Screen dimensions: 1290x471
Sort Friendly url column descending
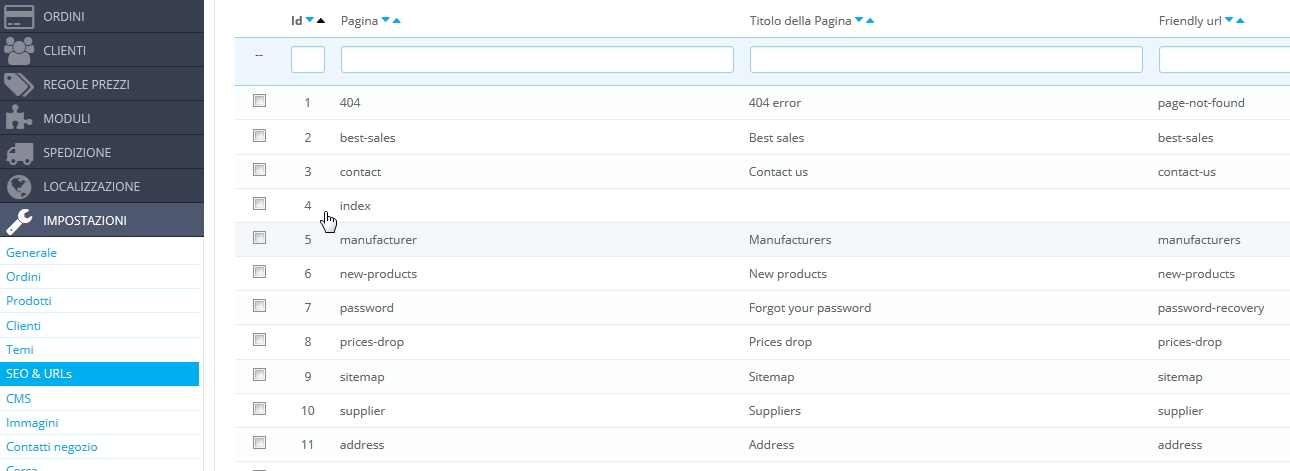(1229, 21)
